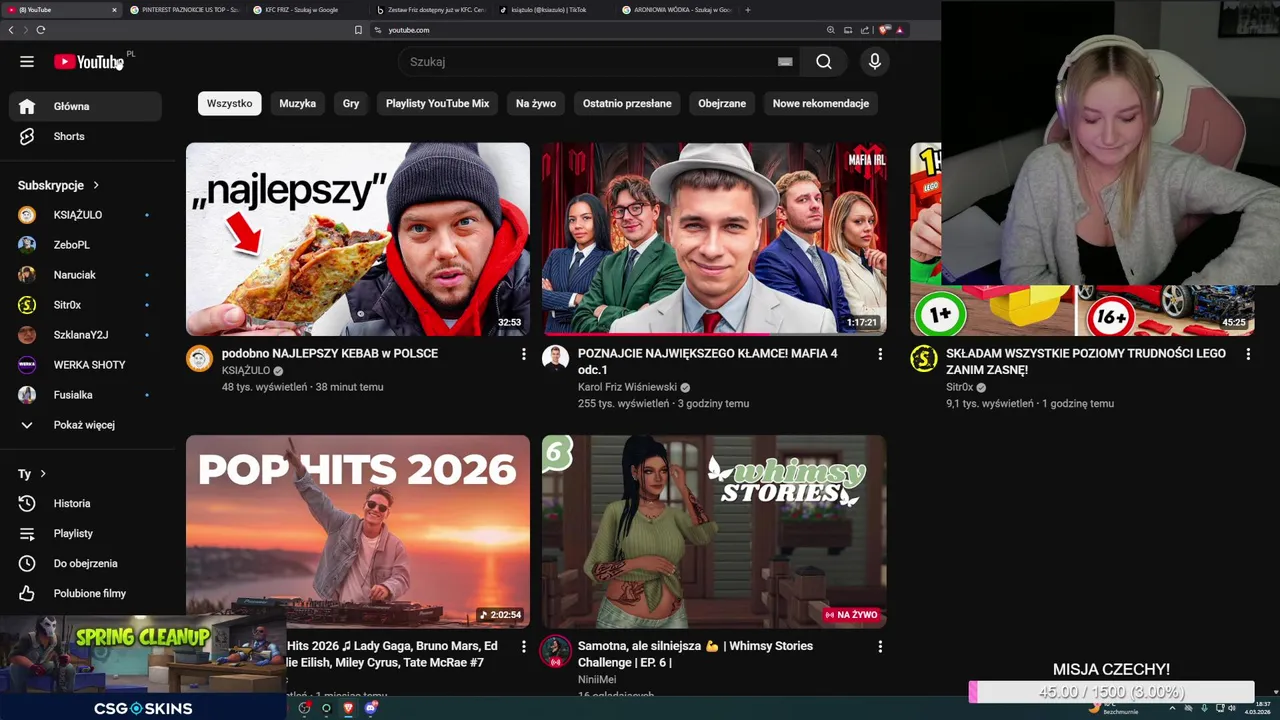This screenshot has height=720, width=1280.
Task: Bookmark this page with the bookmark icon
Action: point(358,30)
